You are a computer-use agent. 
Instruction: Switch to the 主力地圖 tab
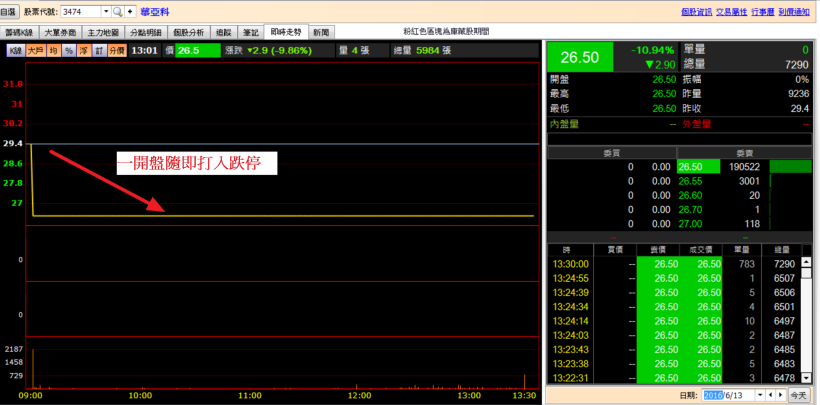[x=105, y=32]
